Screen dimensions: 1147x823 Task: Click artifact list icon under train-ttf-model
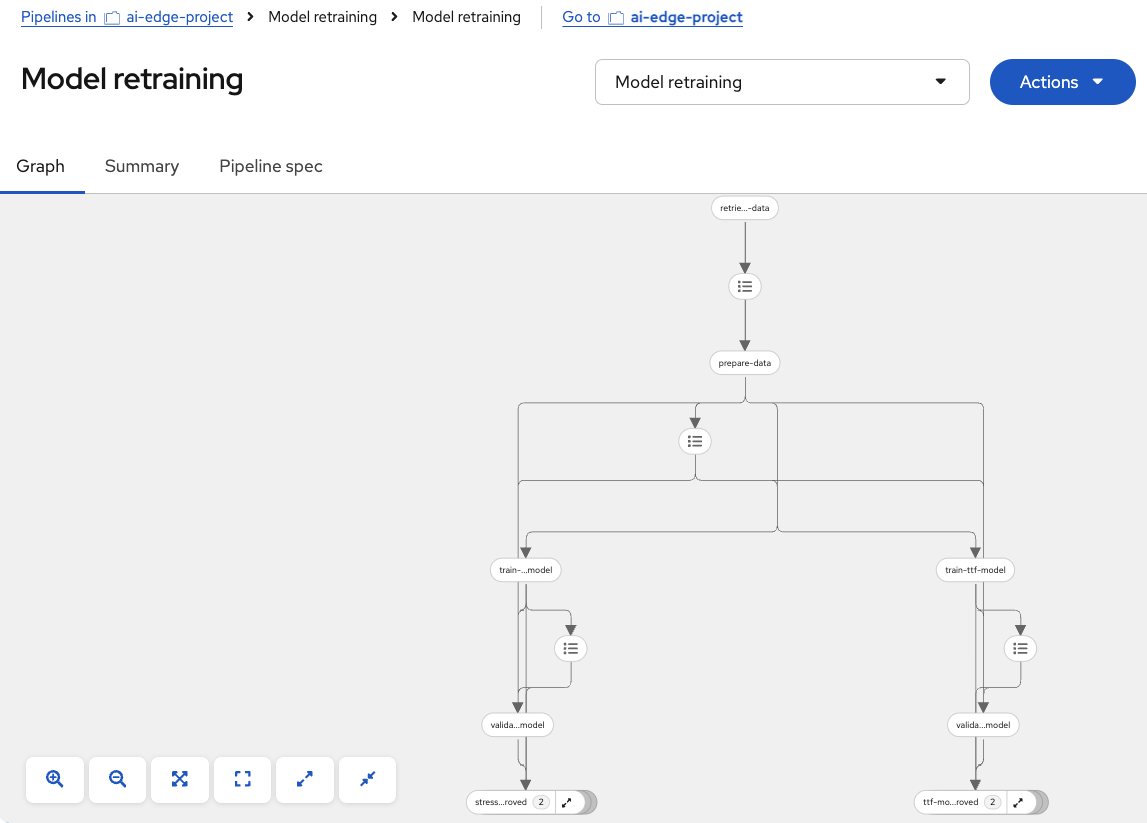(x=1020, y=648)
